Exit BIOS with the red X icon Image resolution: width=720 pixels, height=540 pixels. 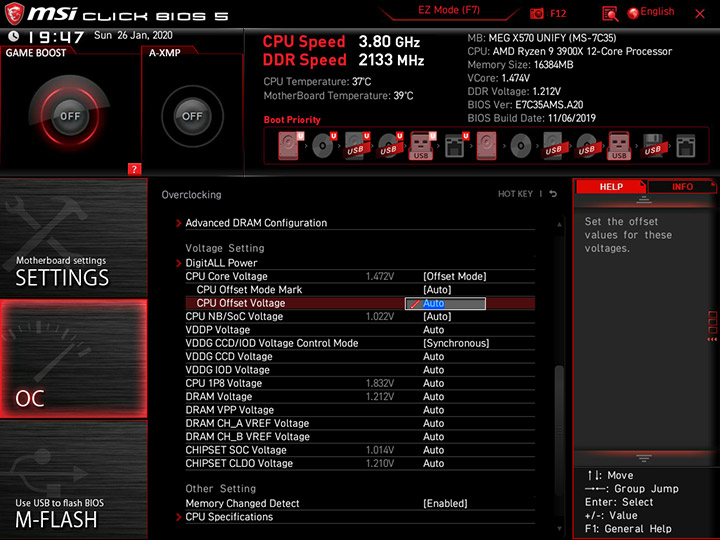(700, 14)
